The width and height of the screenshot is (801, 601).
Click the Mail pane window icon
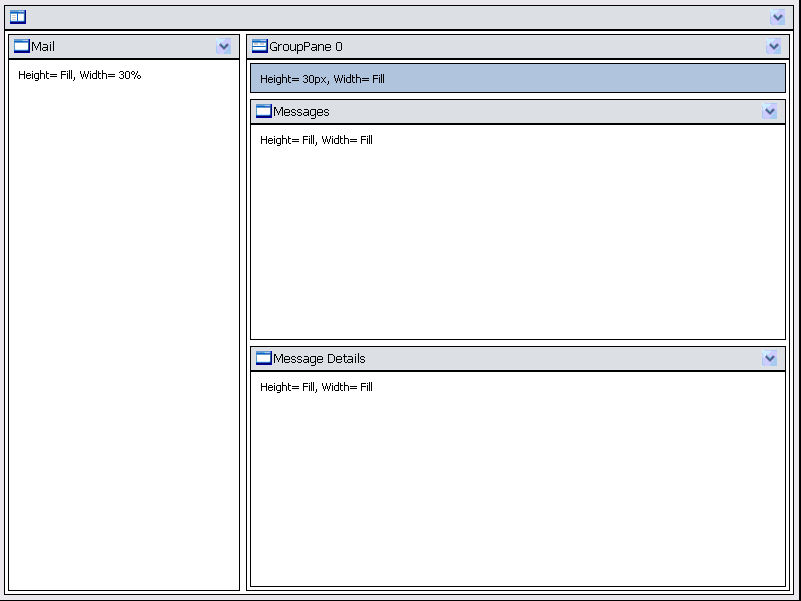(21, 46)
